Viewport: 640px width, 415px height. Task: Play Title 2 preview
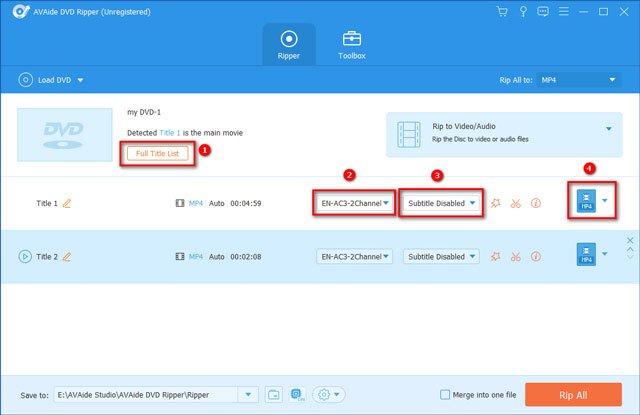coord(25,257)
